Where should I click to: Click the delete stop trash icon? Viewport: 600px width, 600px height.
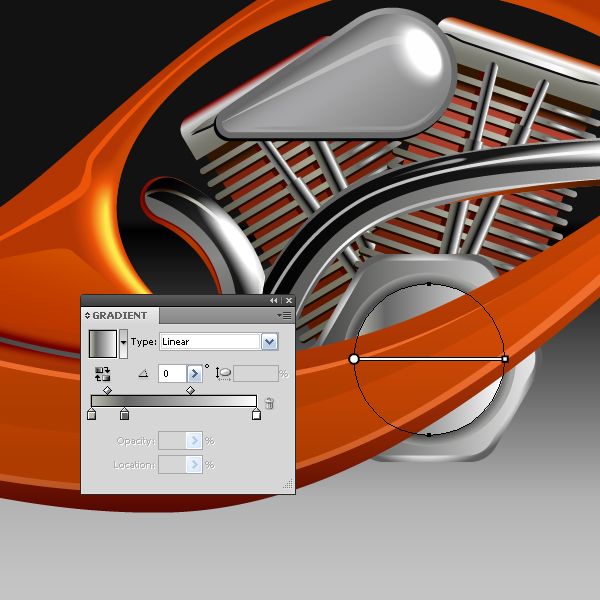point(269,403)
